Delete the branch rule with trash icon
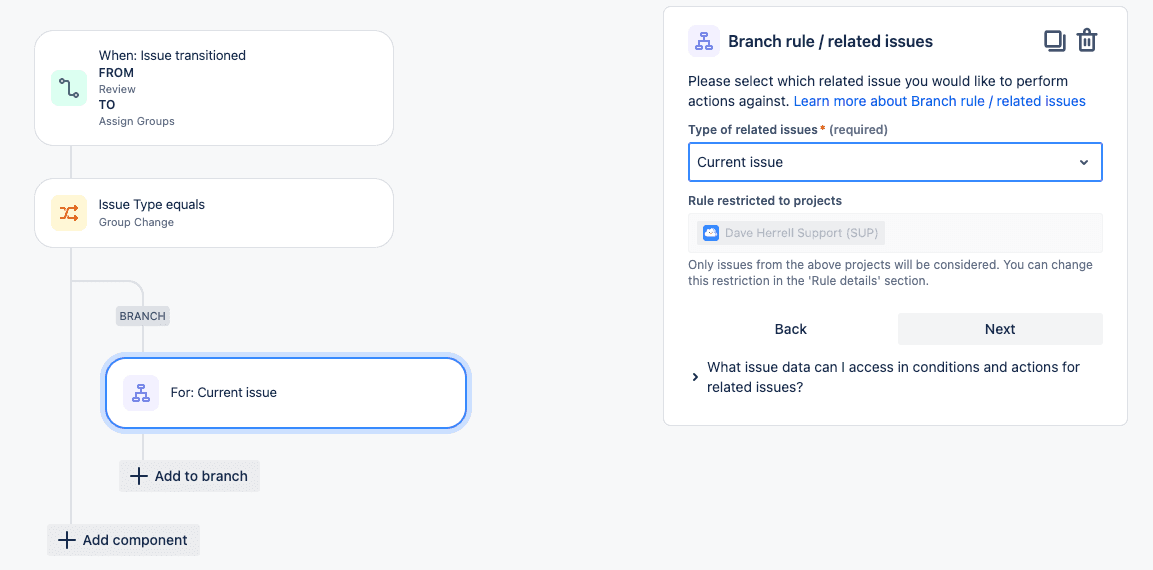Image resolution: width=1153 pixels, height=570 pixels. [1087, 40]
